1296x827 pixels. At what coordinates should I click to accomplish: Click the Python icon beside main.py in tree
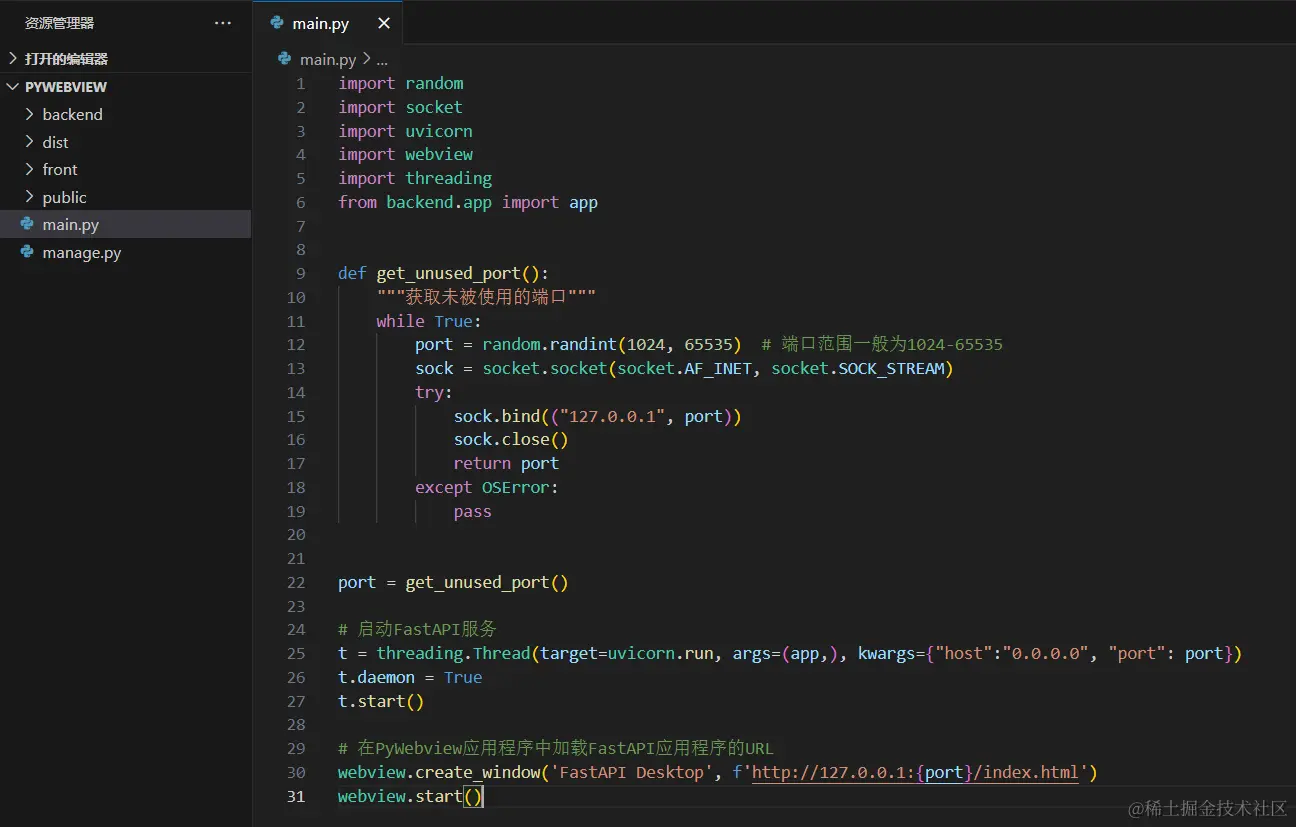(x=28, y=224)
